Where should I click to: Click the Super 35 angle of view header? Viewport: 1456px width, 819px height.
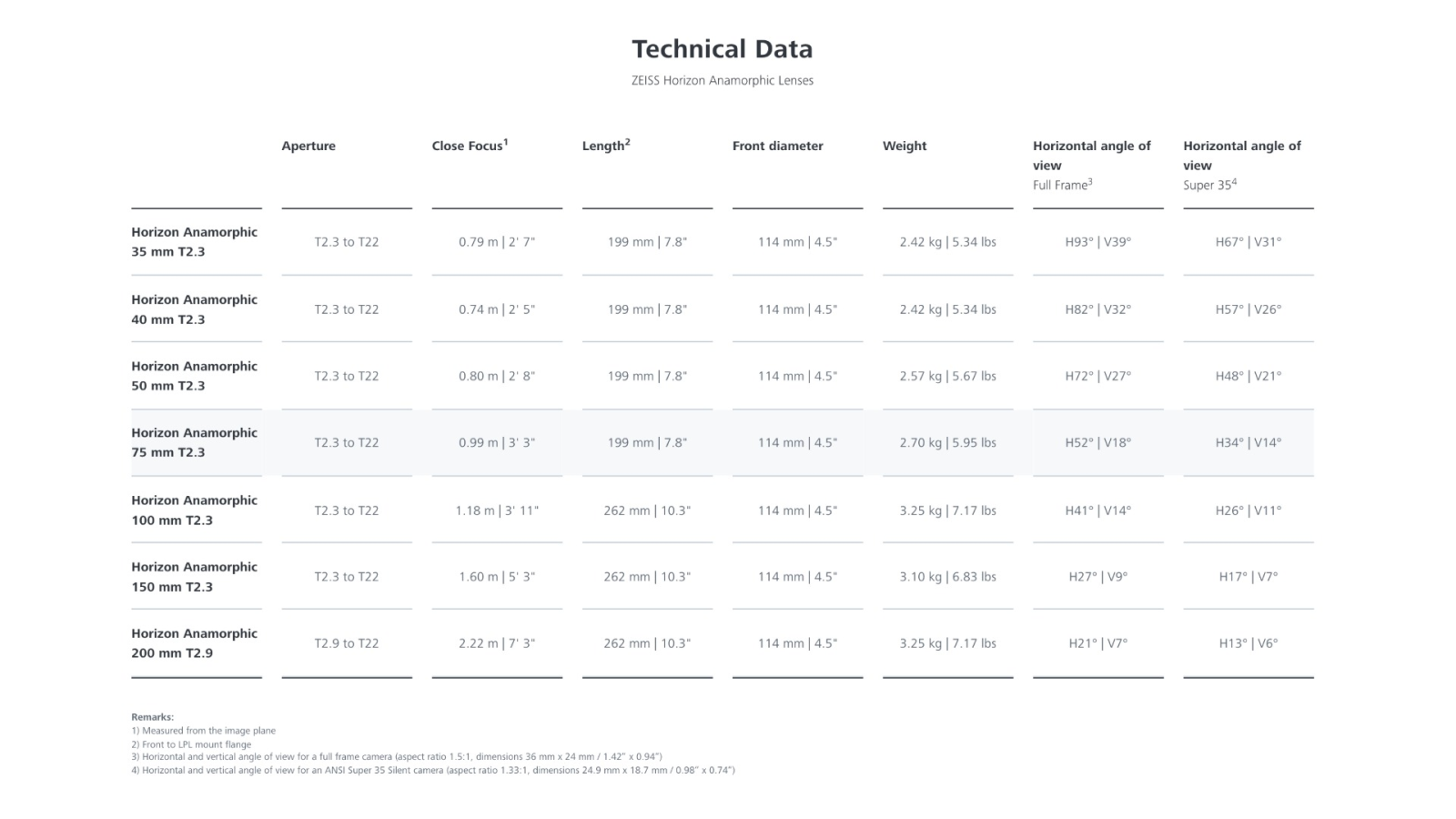pos(1242,165)
